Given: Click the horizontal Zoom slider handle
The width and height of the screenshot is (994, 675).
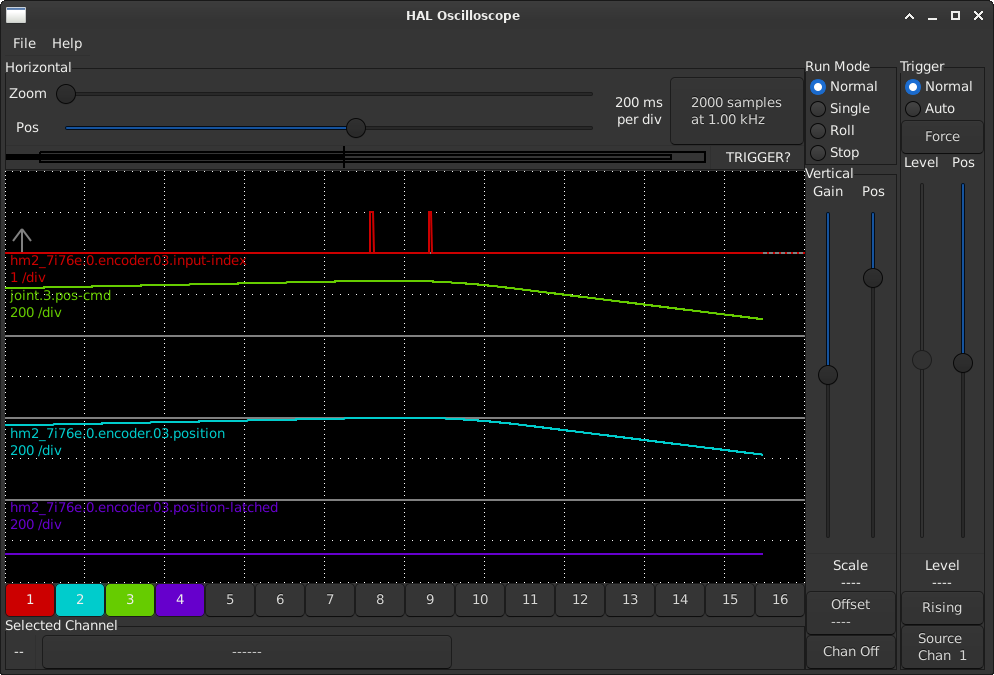Looking at the screenshot, I should pos(66,94).
